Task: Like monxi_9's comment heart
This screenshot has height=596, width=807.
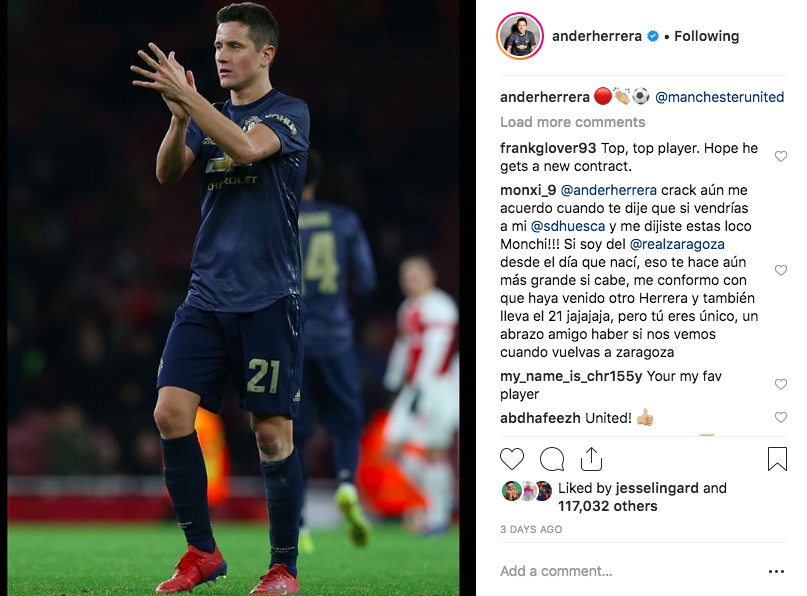Action: 781,270
